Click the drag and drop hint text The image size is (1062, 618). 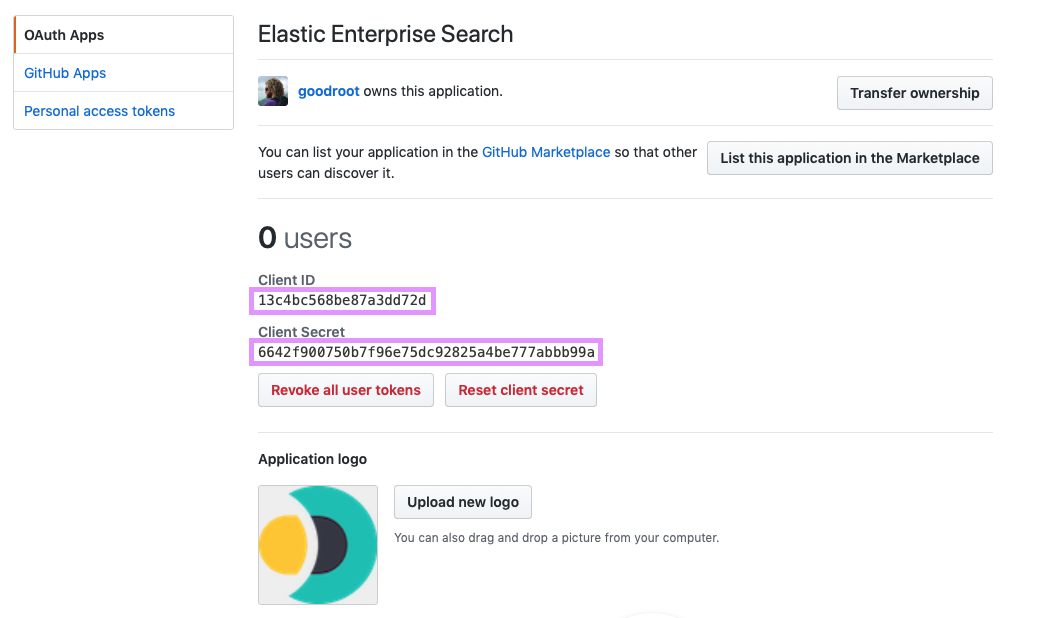click(x=556, y=537)
